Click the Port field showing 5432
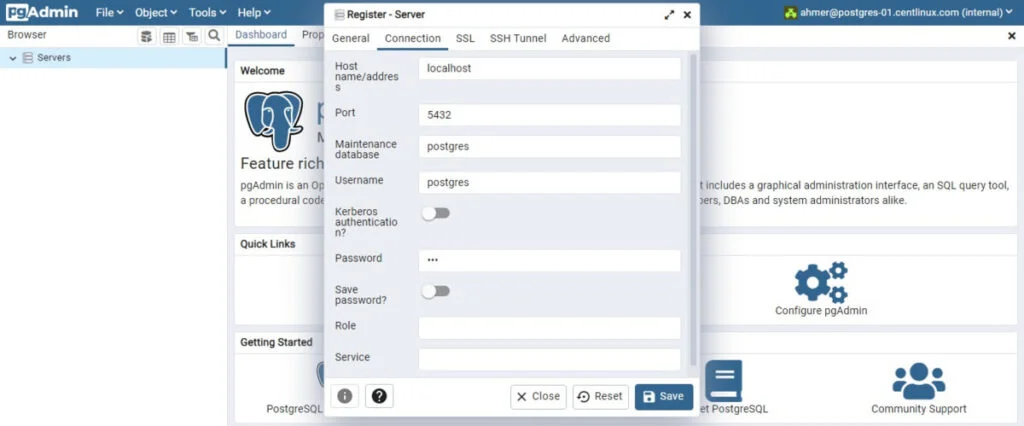1024x426 pixels. 549,115
